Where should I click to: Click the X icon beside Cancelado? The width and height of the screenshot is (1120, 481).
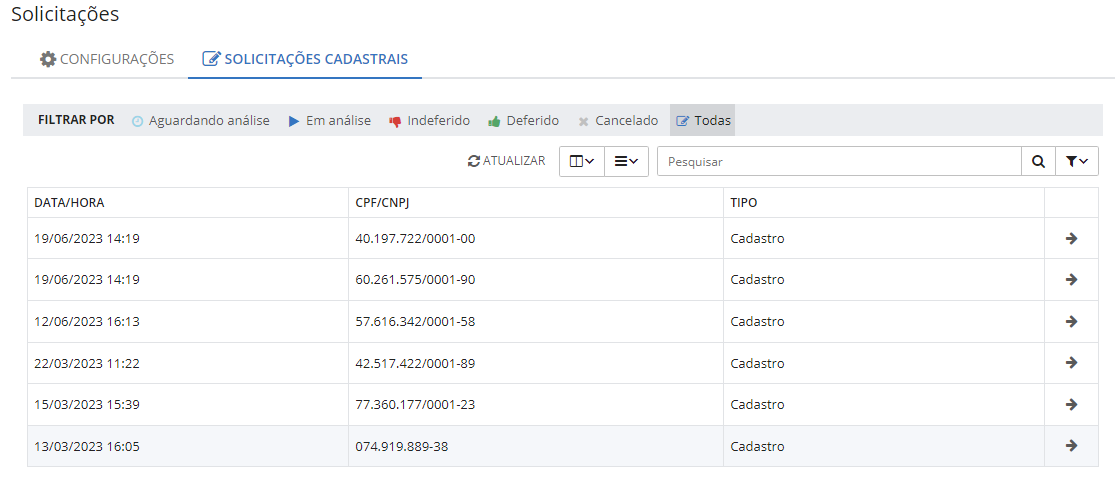click(x=583, y=122)
